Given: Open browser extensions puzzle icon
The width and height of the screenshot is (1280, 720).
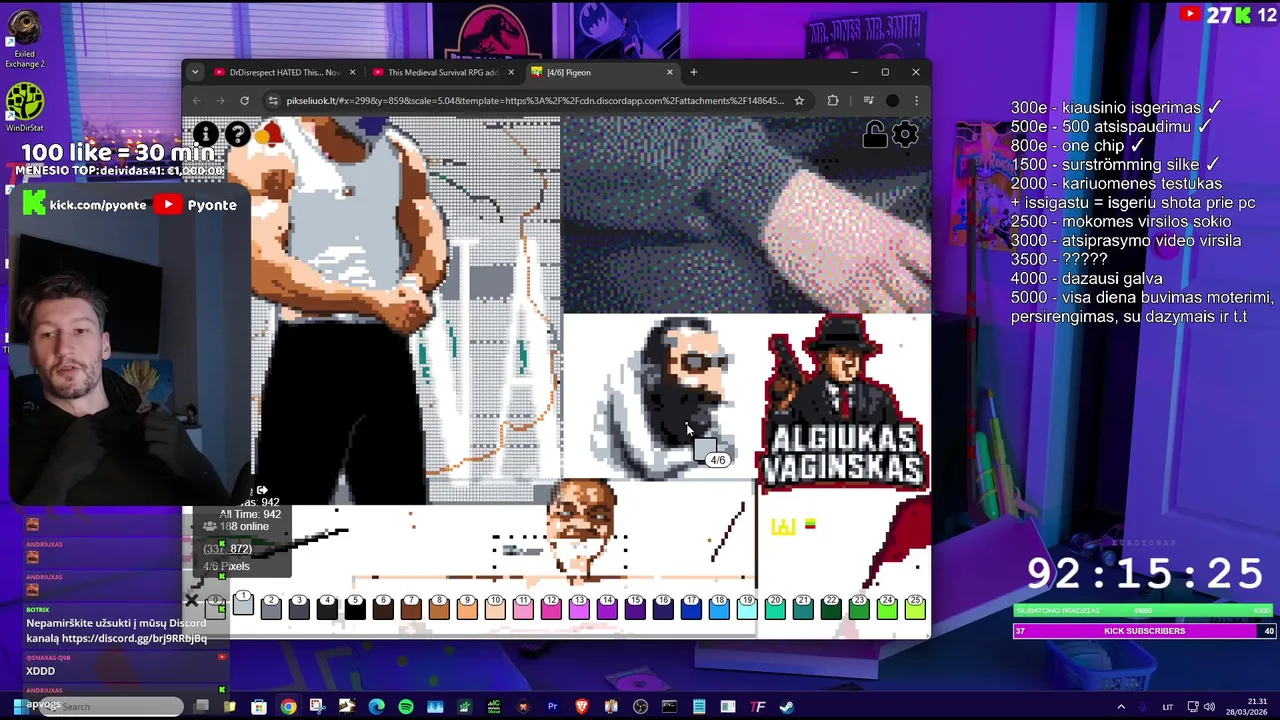Looking at the screenshot, I should pos(832,100).
